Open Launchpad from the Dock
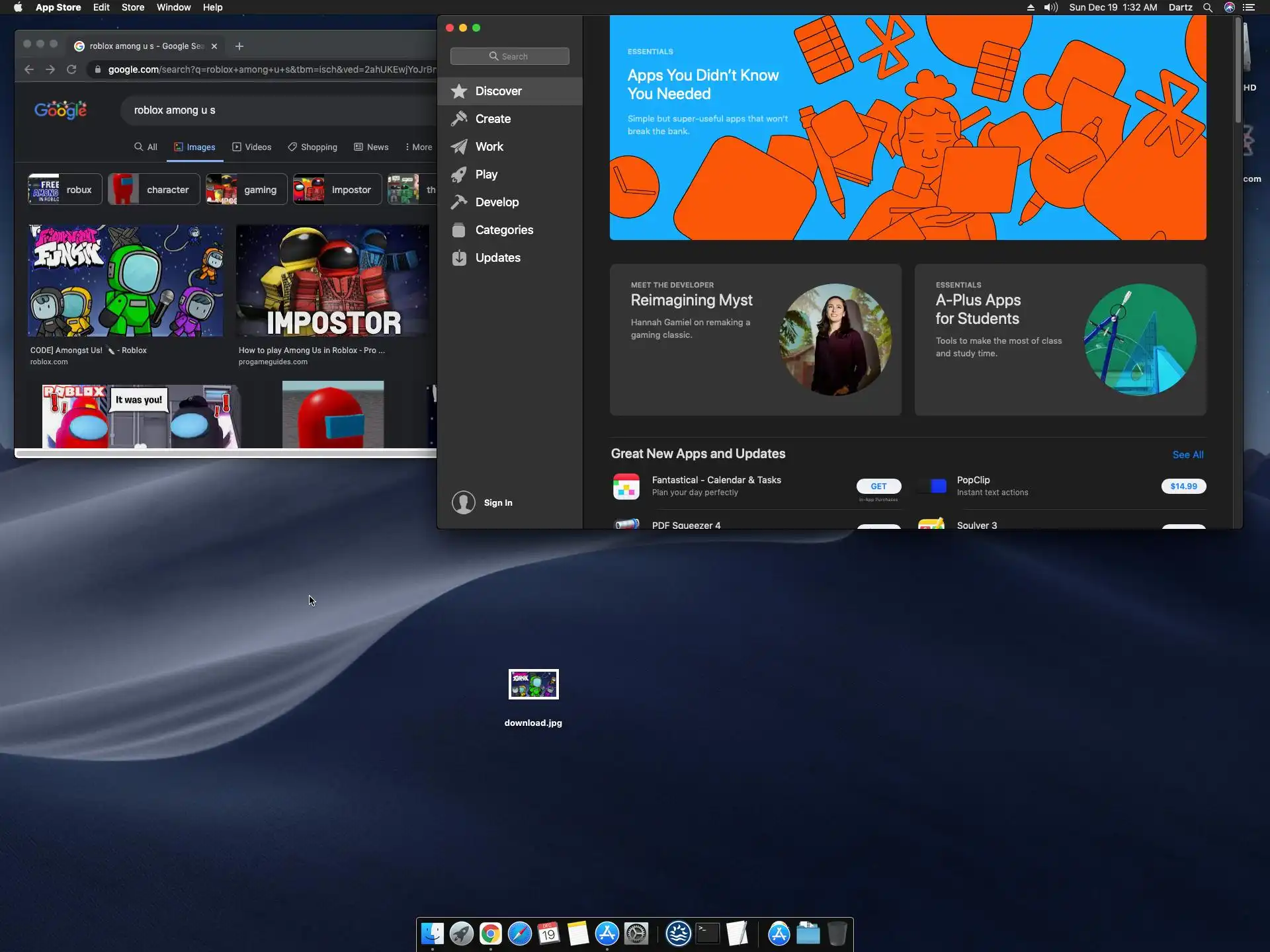This screenshot has width=1270, height=952. [x=461, y=933]
